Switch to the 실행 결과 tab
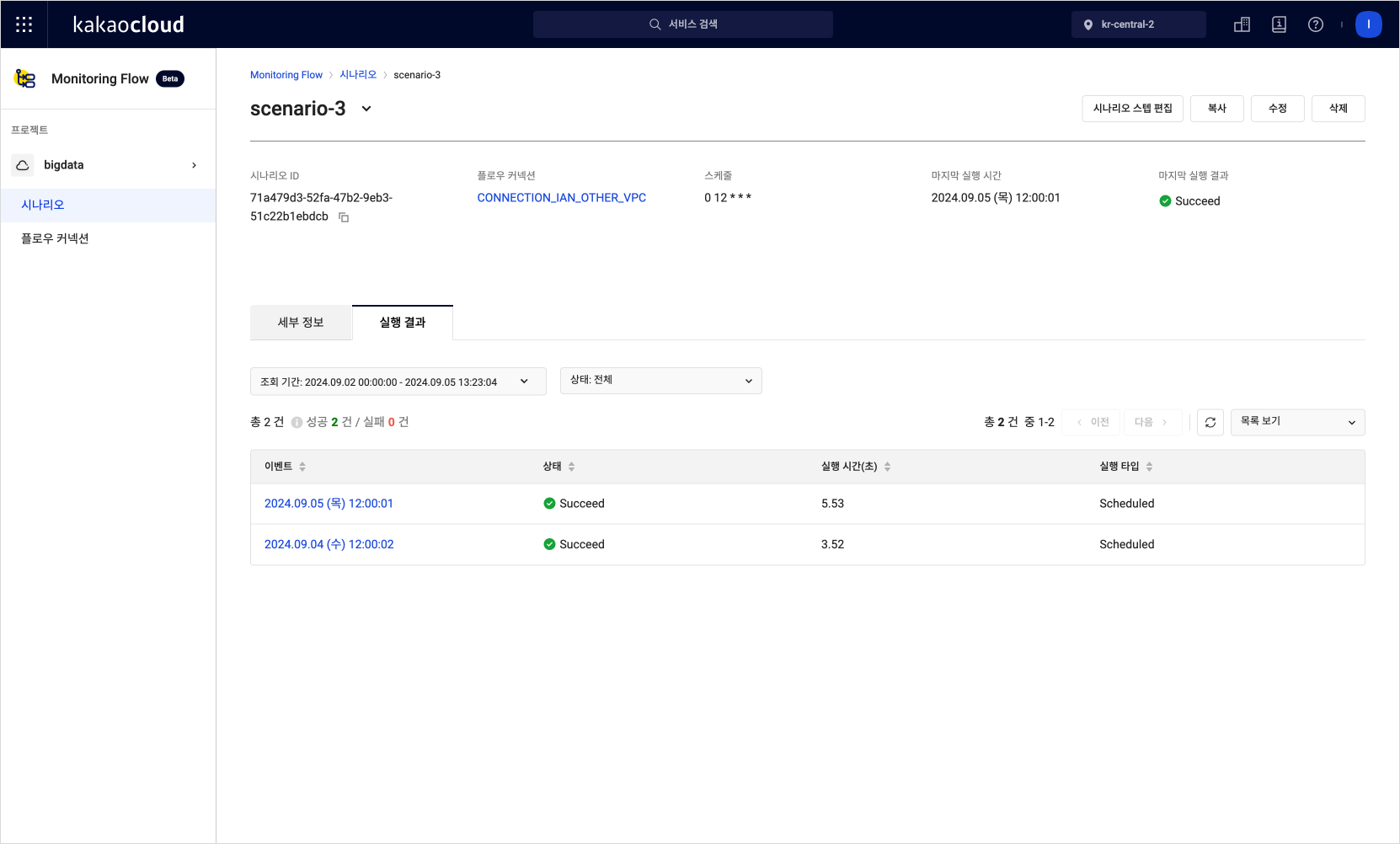The width and height of the screenshot is (1400, 844). click(x=403, y=323)
